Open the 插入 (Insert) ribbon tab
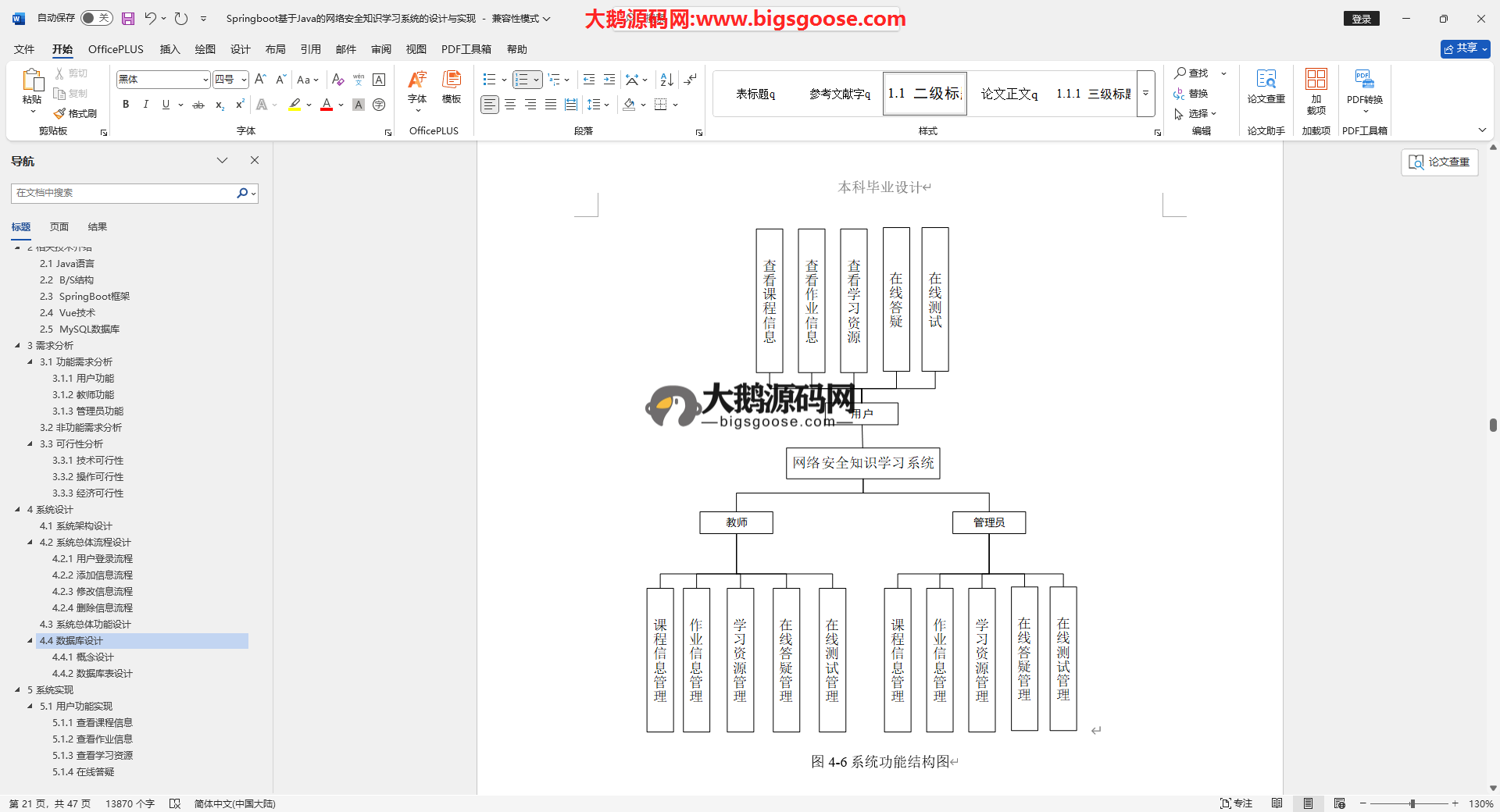 coord(170,49)
